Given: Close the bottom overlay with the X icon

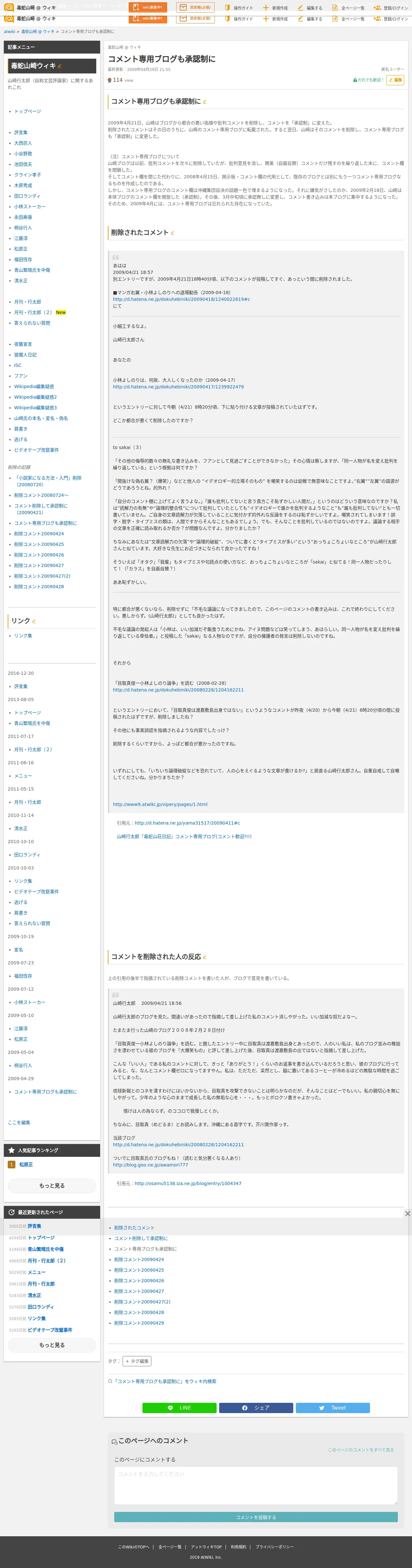Looking at the screenshot, I should [x=407, y=1214].
